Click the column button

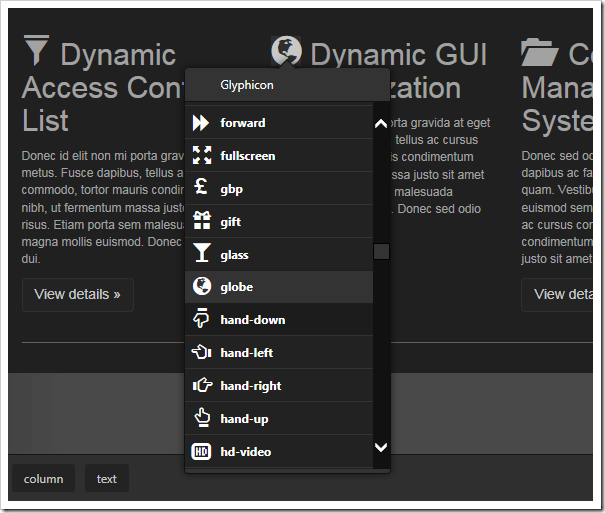point(43,479)
